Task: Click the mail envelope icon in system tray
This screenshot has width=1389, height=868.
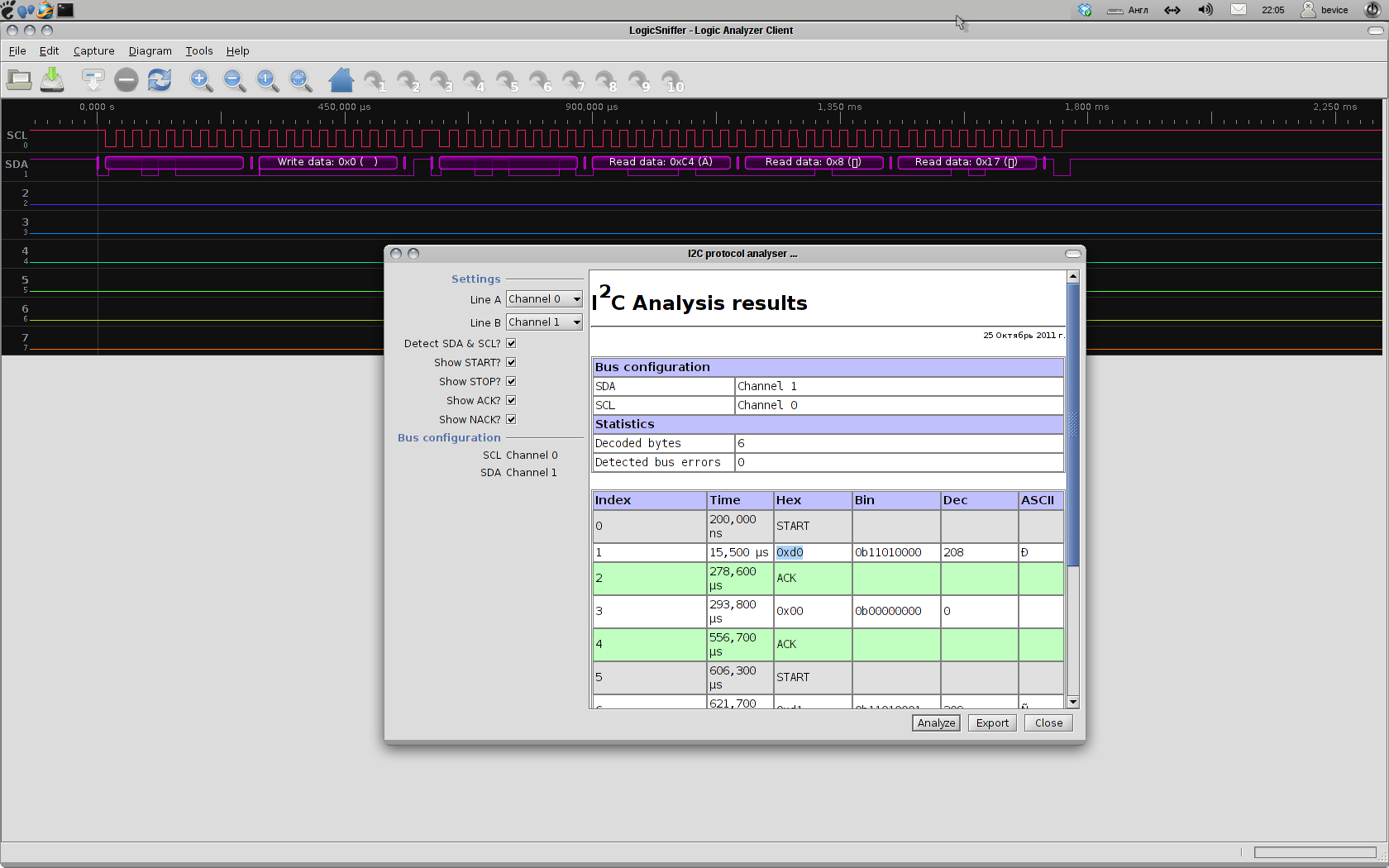Action: (1238, 10)
